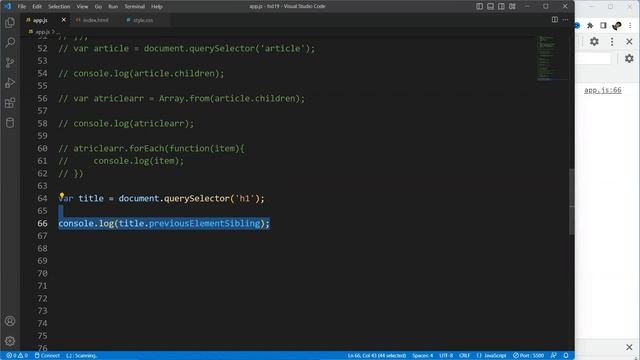Close the DevTools bottom drawer
The width and height of the screenshot is (640, 360).
(629, 347)
